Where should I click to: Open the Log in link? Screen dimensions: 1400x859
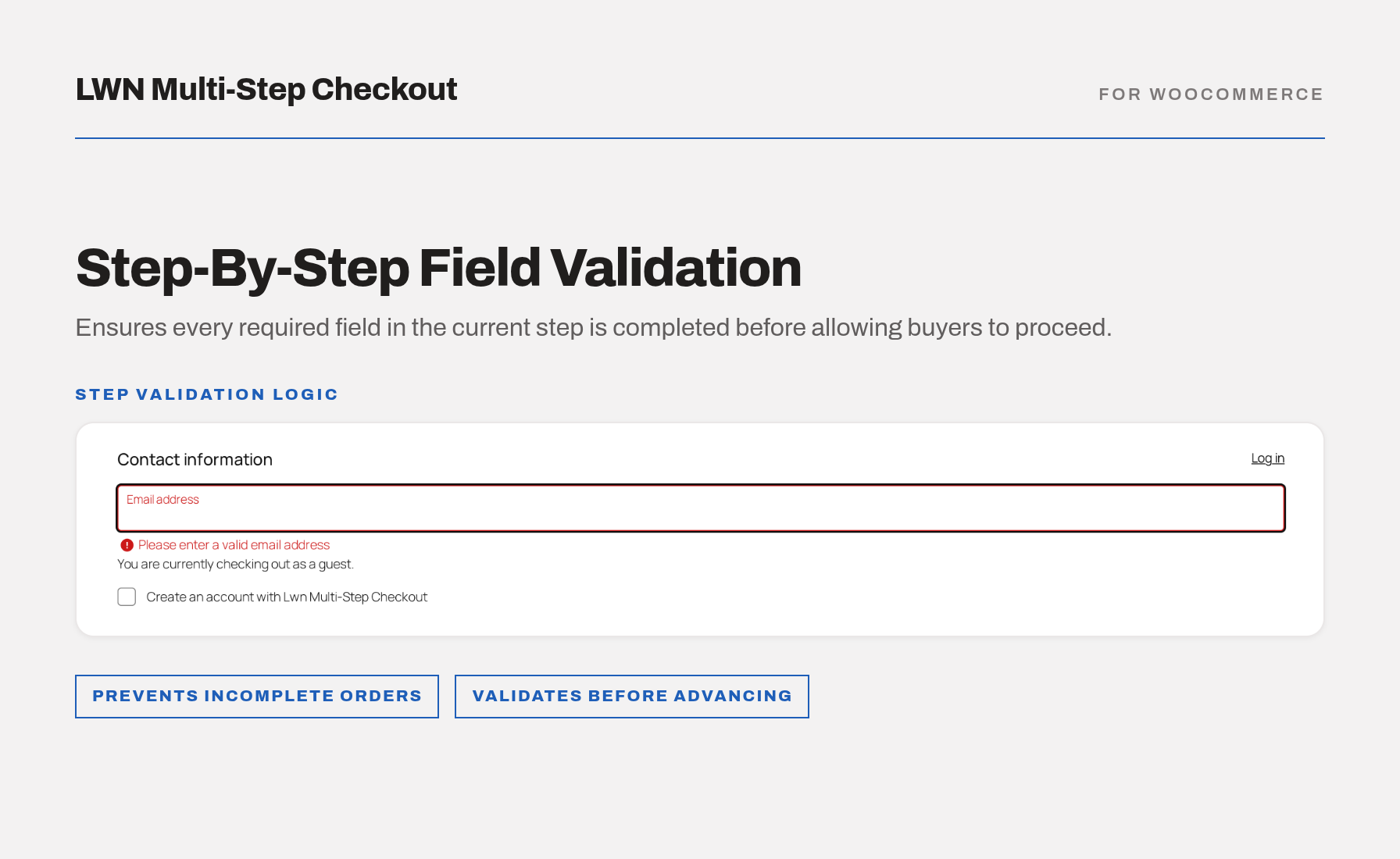point(1267,458)
